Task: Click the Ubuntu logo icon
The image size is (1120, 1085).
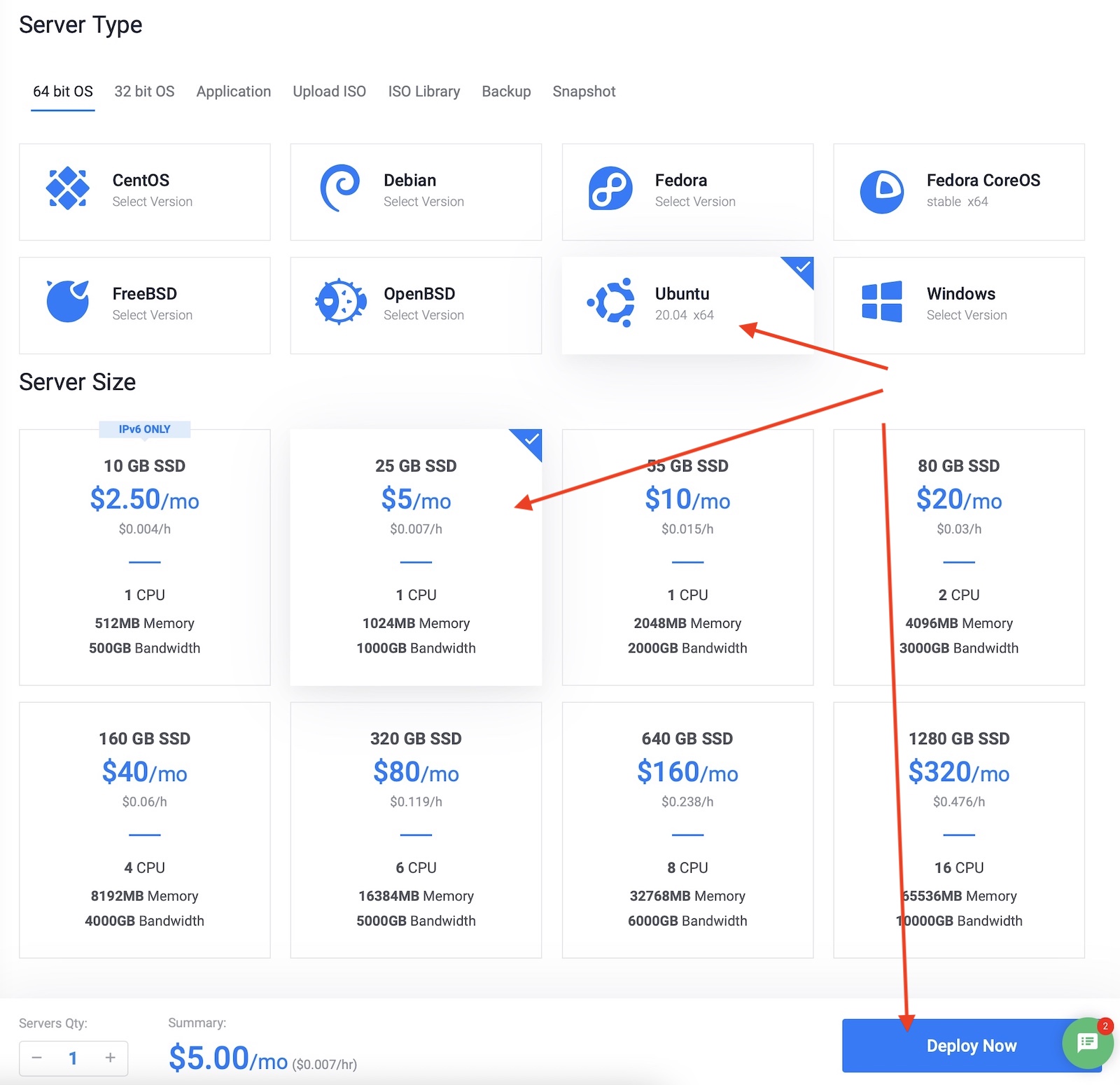Action: [611, 302]
